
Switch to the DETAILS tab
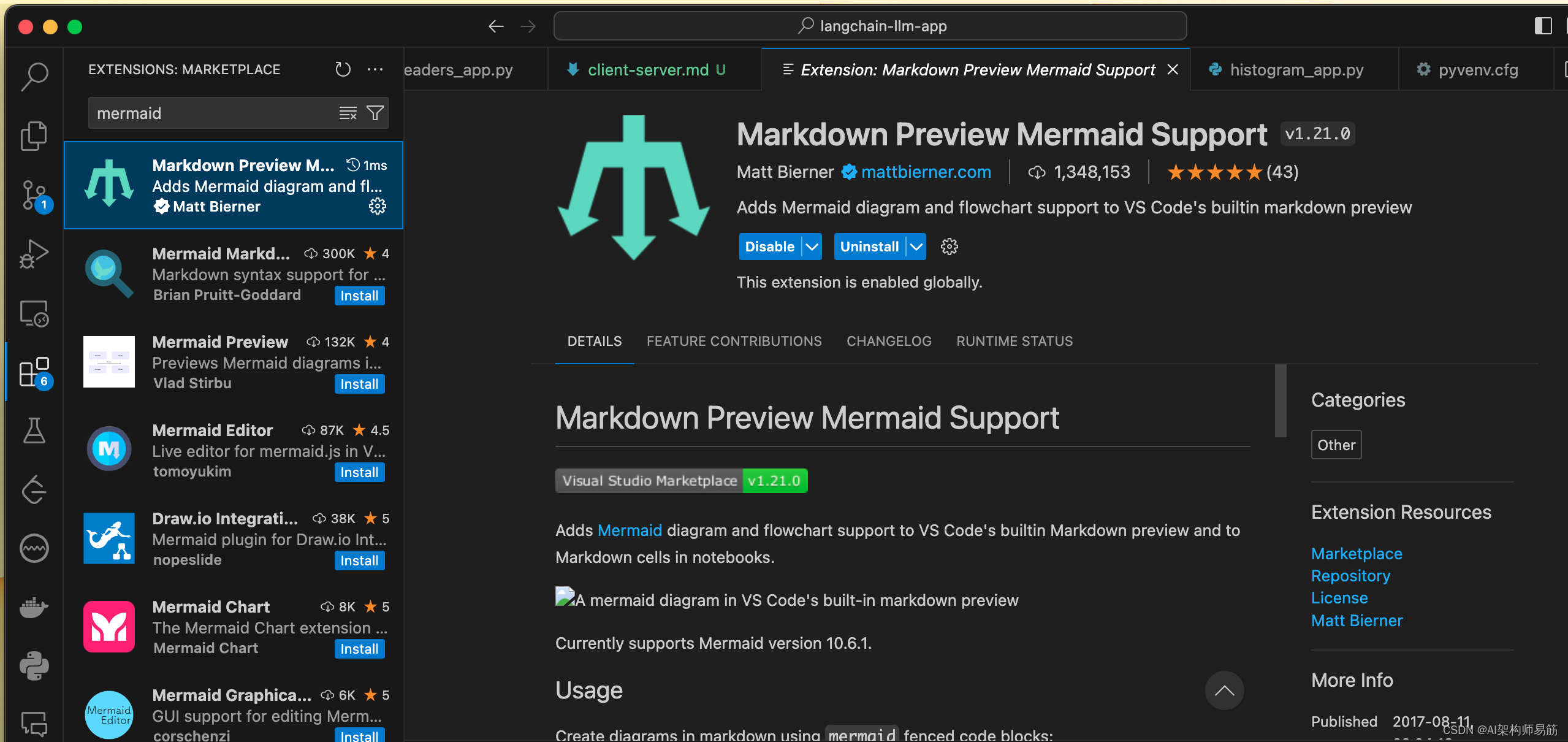pos(594,341)
